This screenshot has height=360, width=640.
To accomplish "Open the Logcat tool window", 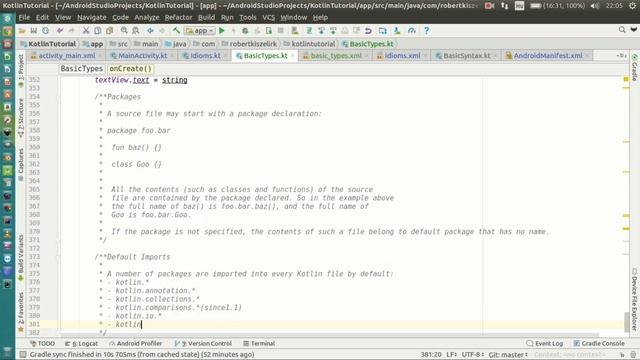I will click(82, 344).
